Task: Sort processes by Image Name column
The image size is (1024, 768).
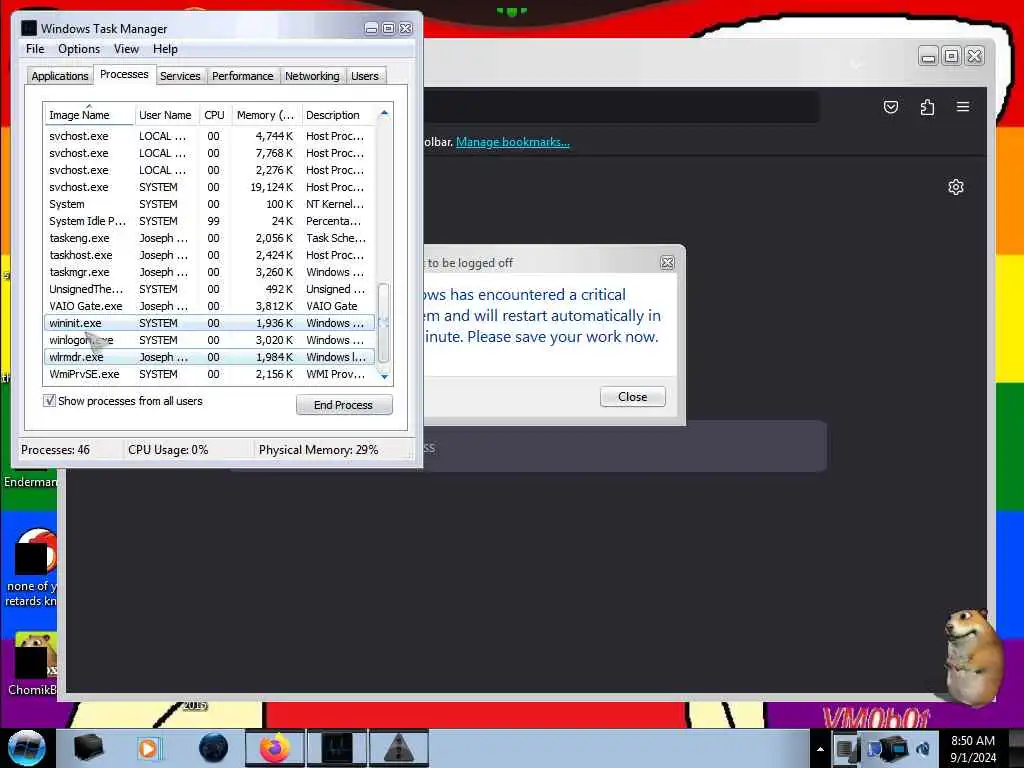Action: click(89, 115)
